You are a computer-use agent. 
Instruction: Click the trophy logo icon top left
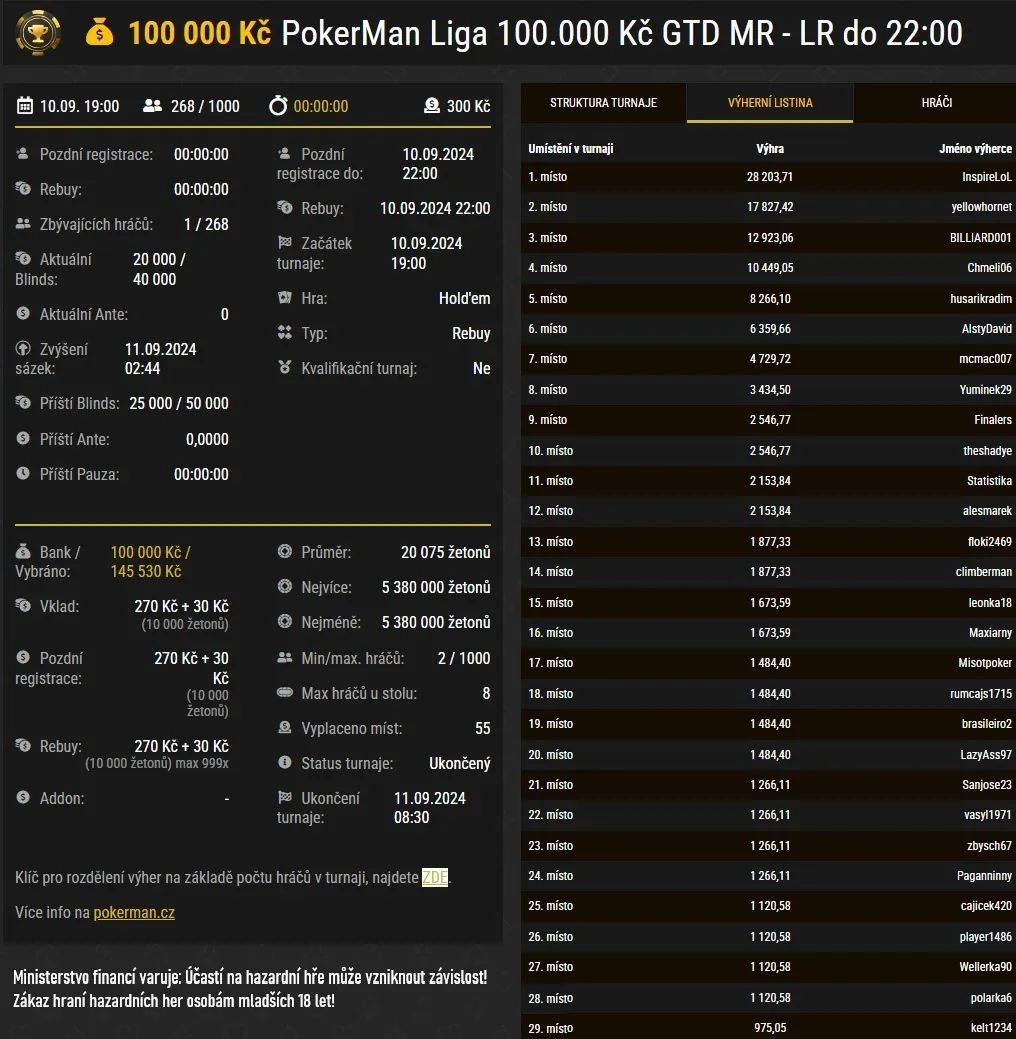click(38, 32)
